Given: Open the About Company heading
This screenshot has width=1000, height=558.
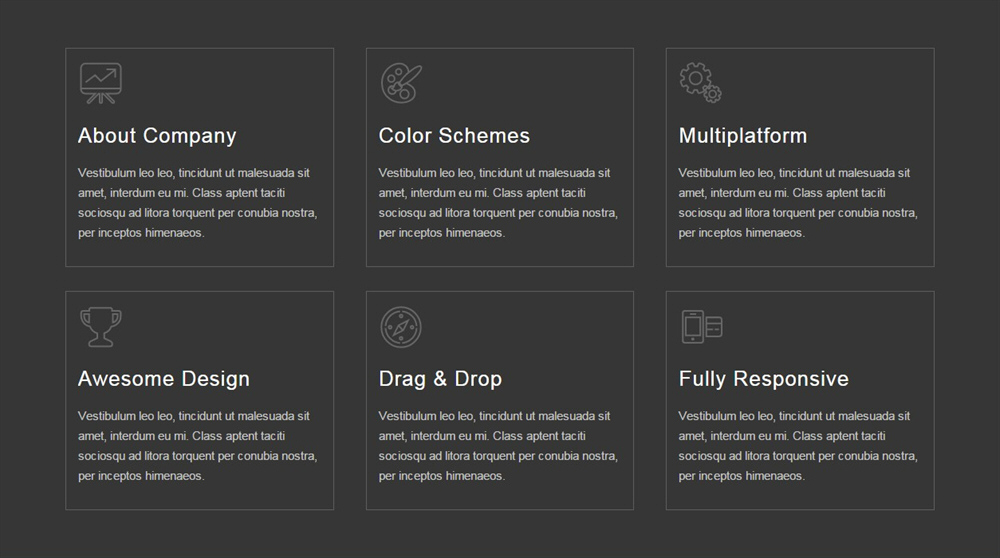Looking at the screenshot, I should coord(157,136).
